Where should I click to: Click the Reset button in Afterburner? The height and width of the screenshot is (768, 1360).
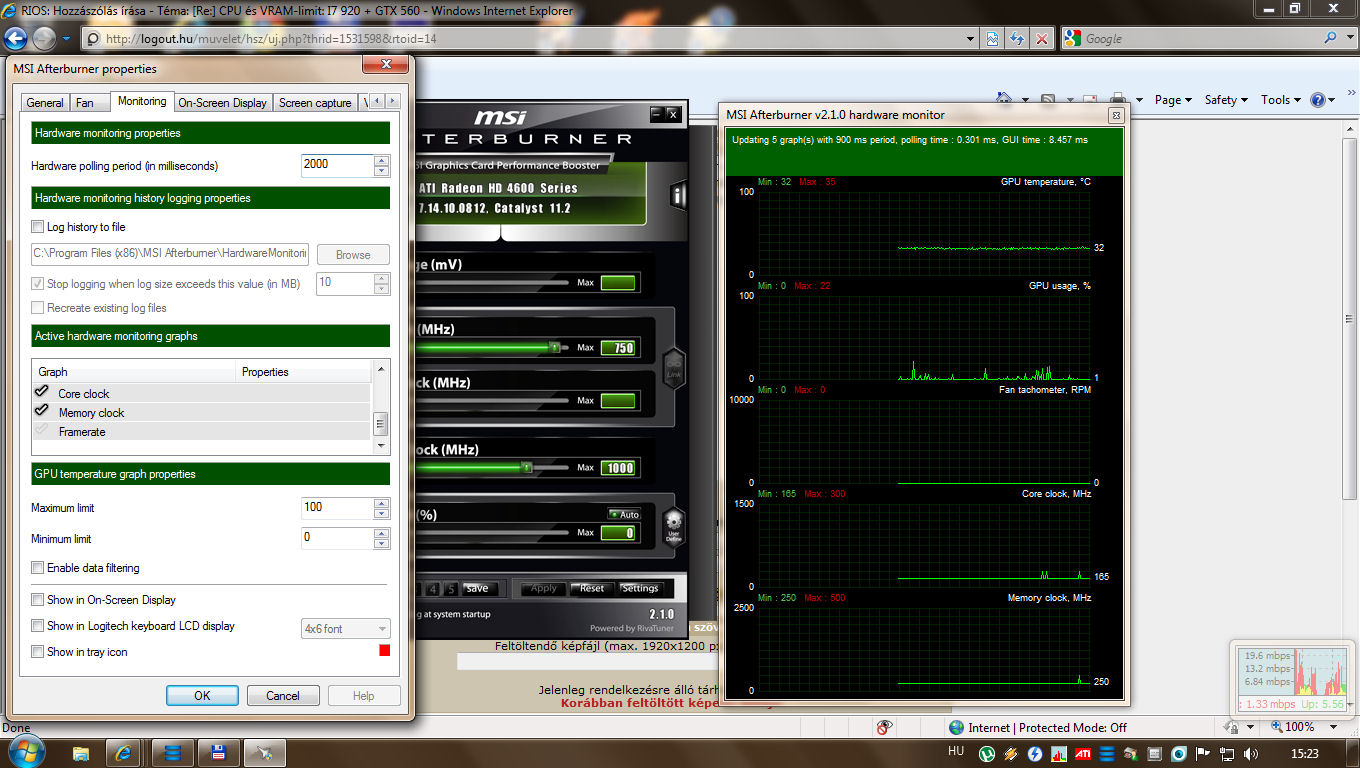(592, 588)
